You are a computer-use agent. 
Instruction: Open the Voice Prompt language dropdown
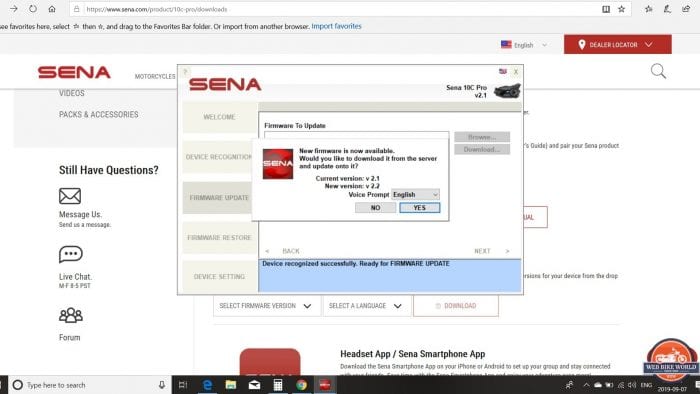(415, 195)
